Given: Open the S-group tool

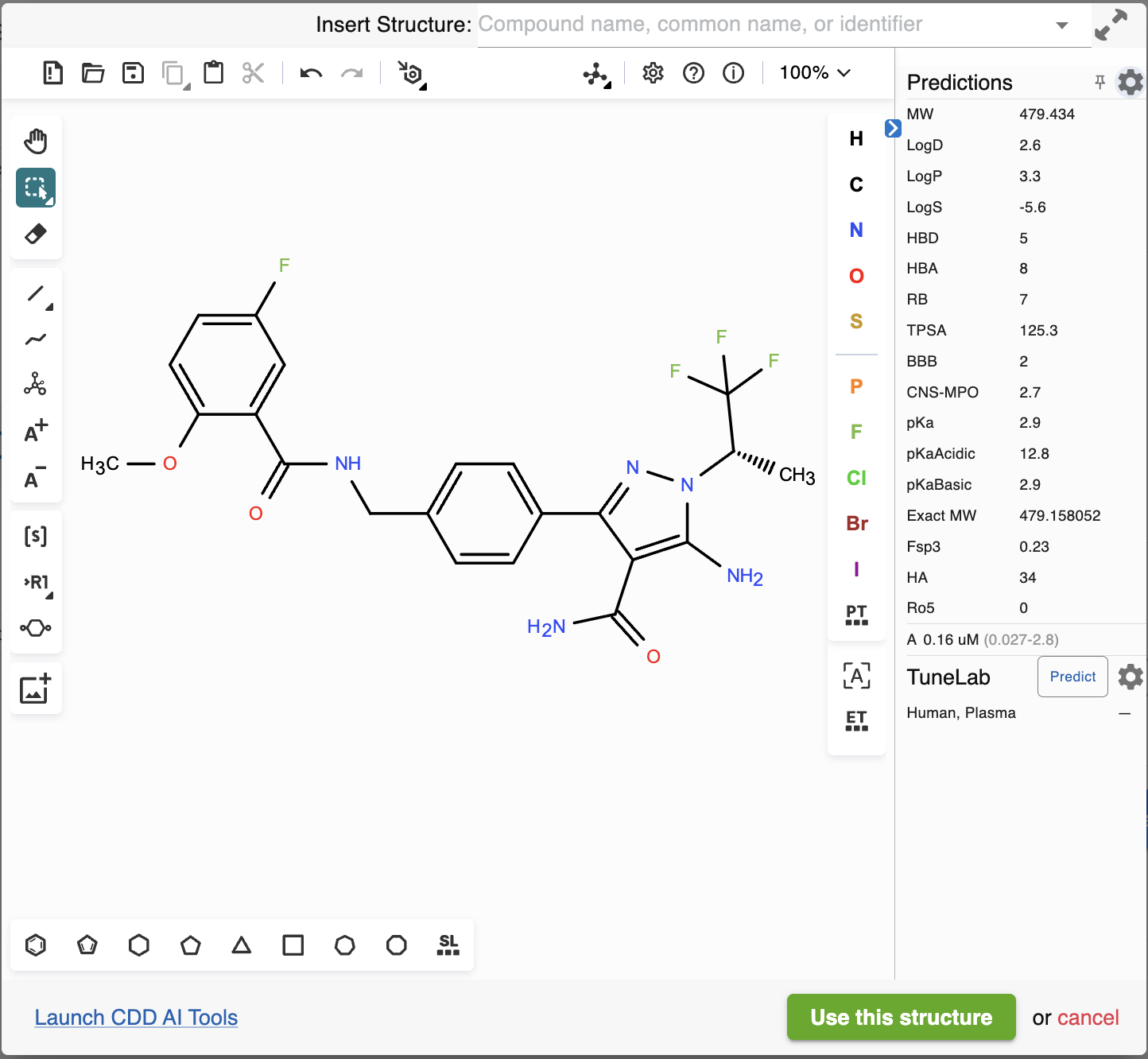Looking at the screenshot, I should point(36,536).
